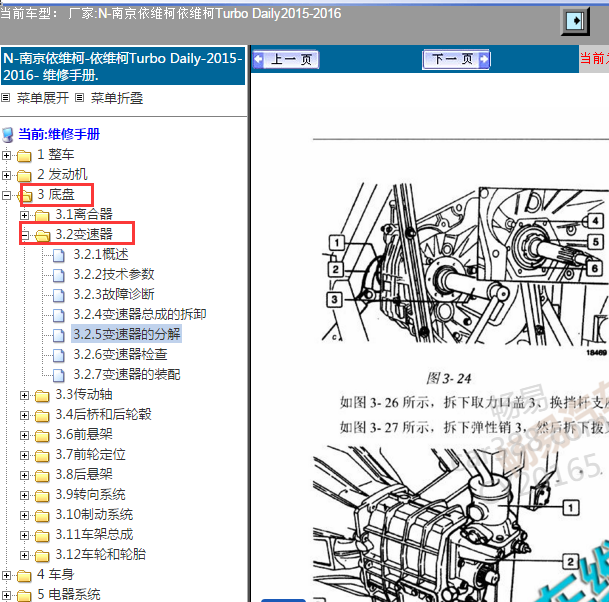Expand the 3.11车架总成 node
Viewport: 609px width, 602px height.
[24, 536]
